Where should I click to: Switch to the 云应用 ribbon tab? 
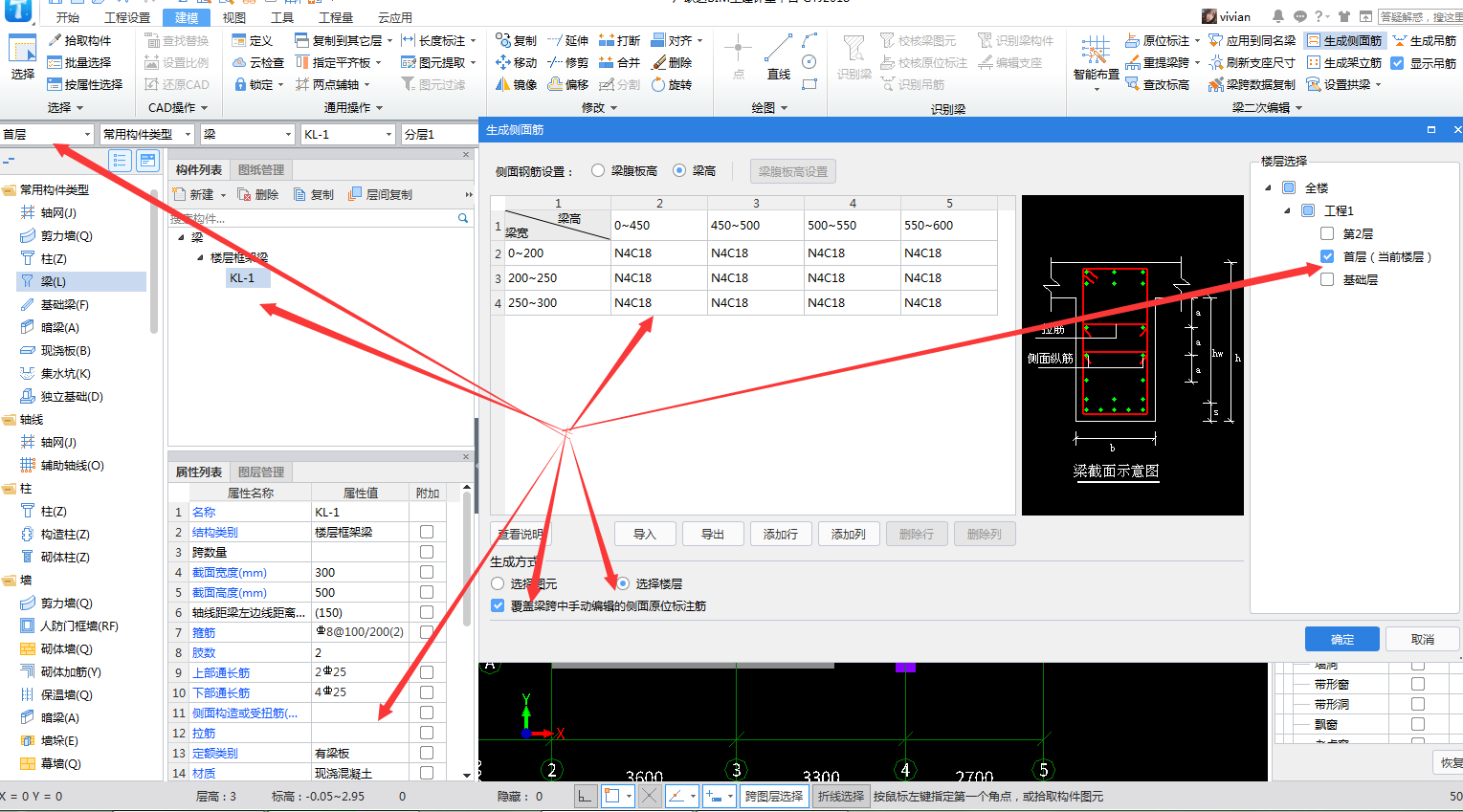pyautogui.click(x=395, y=17)
